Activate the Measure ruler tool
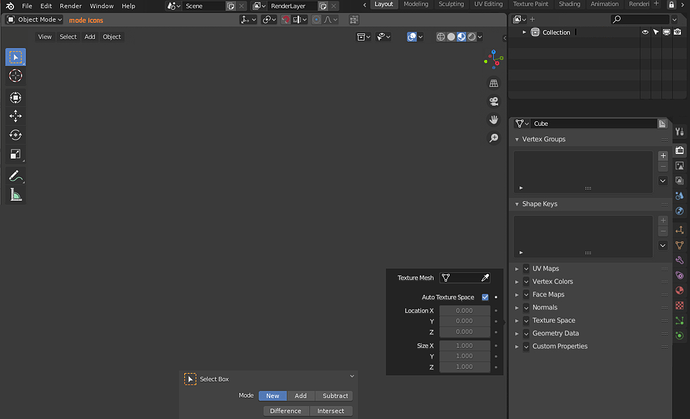 (15, 195)
